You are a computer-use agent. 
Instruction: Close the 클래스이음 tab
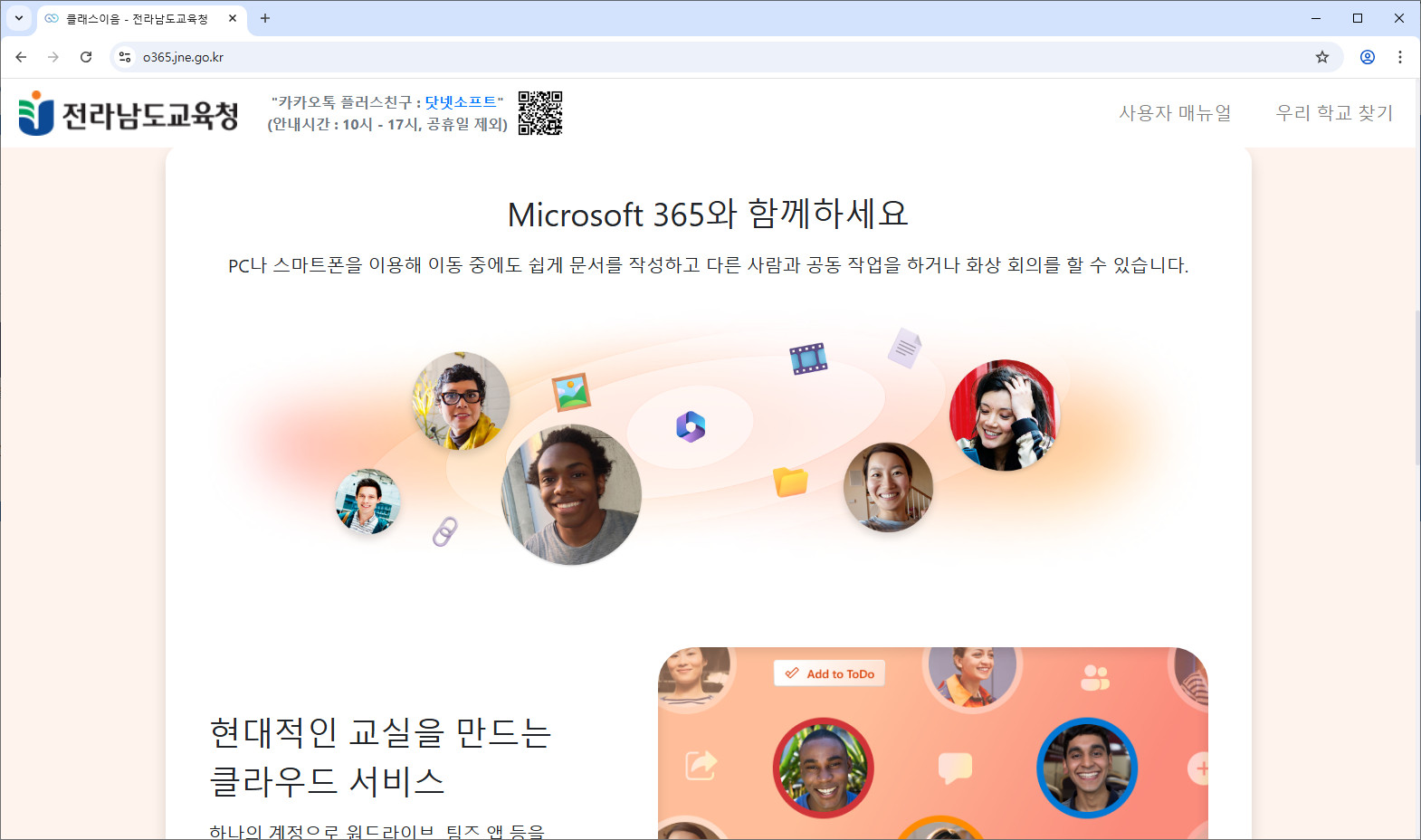[233, 18]
